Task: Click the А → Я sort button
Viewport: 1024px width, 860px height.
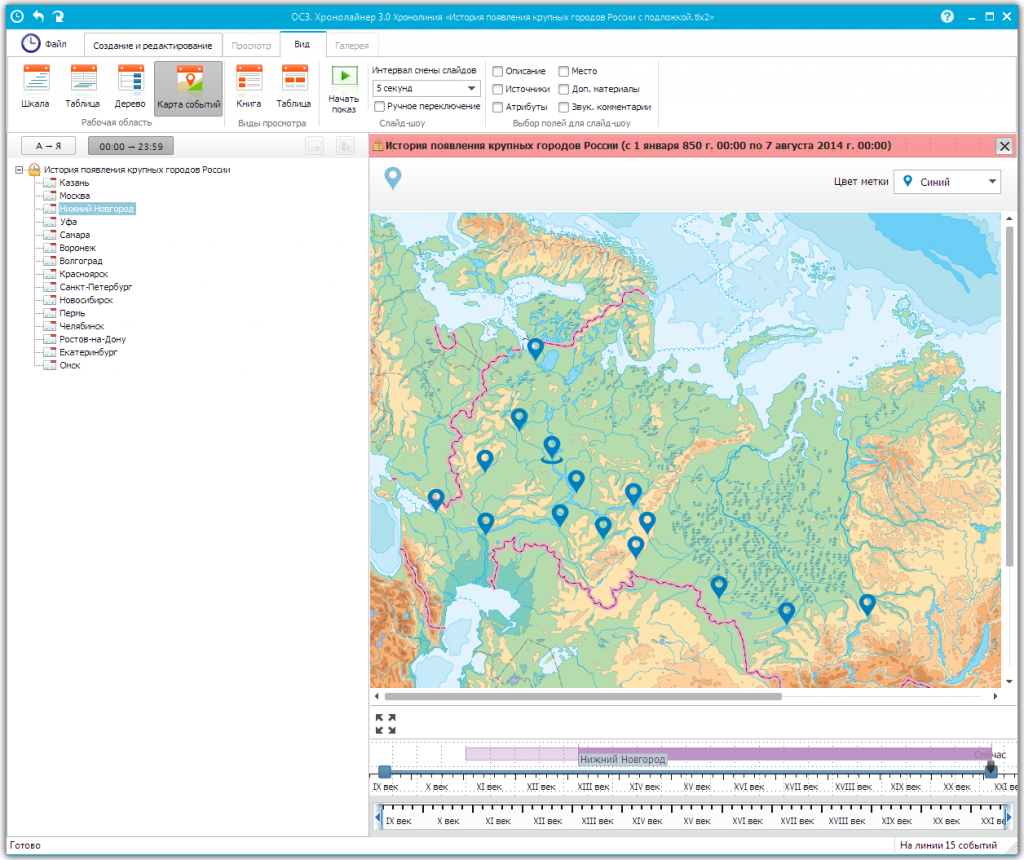Action: point(48,146)
